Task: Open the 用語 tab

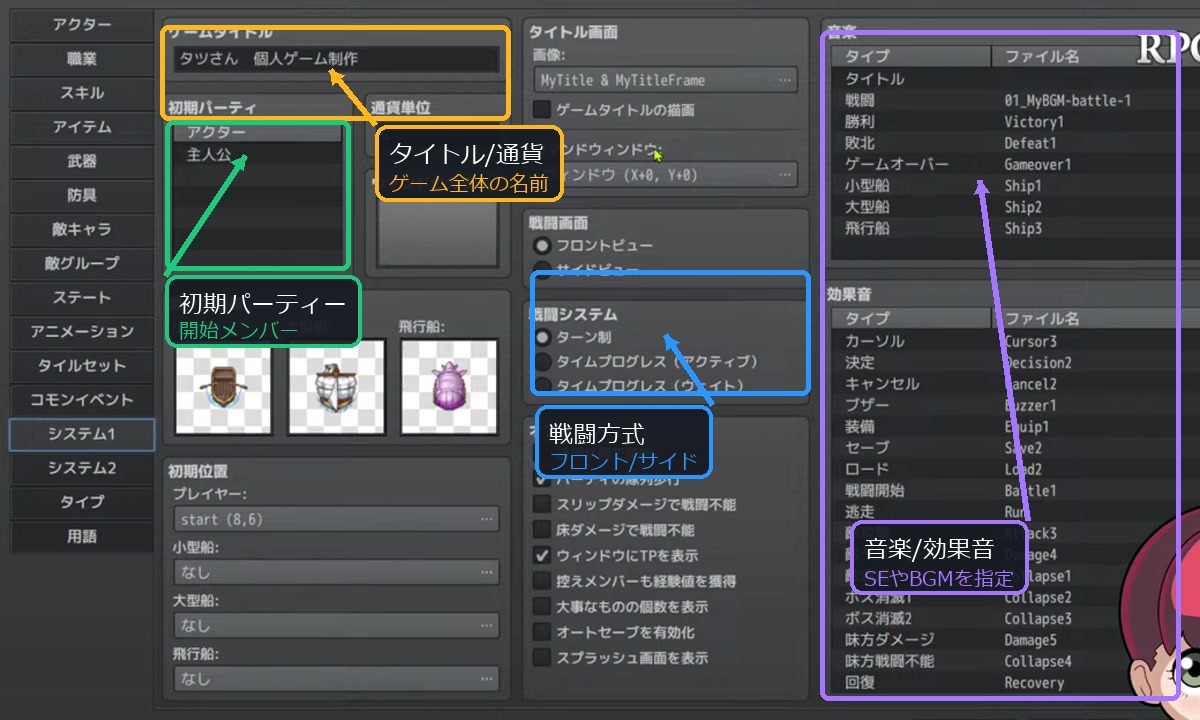Action: click(82, 536)
